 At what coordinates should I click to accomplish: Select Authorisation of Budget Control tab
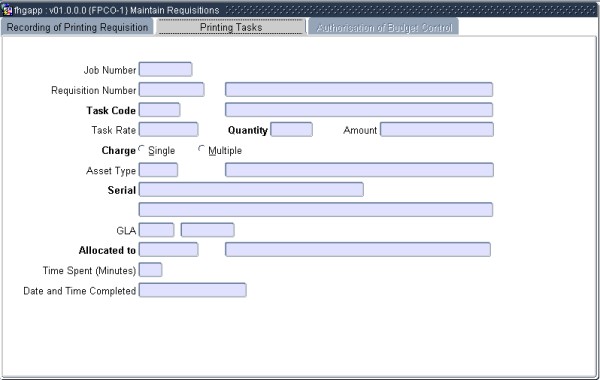click(x=384, y=28)
